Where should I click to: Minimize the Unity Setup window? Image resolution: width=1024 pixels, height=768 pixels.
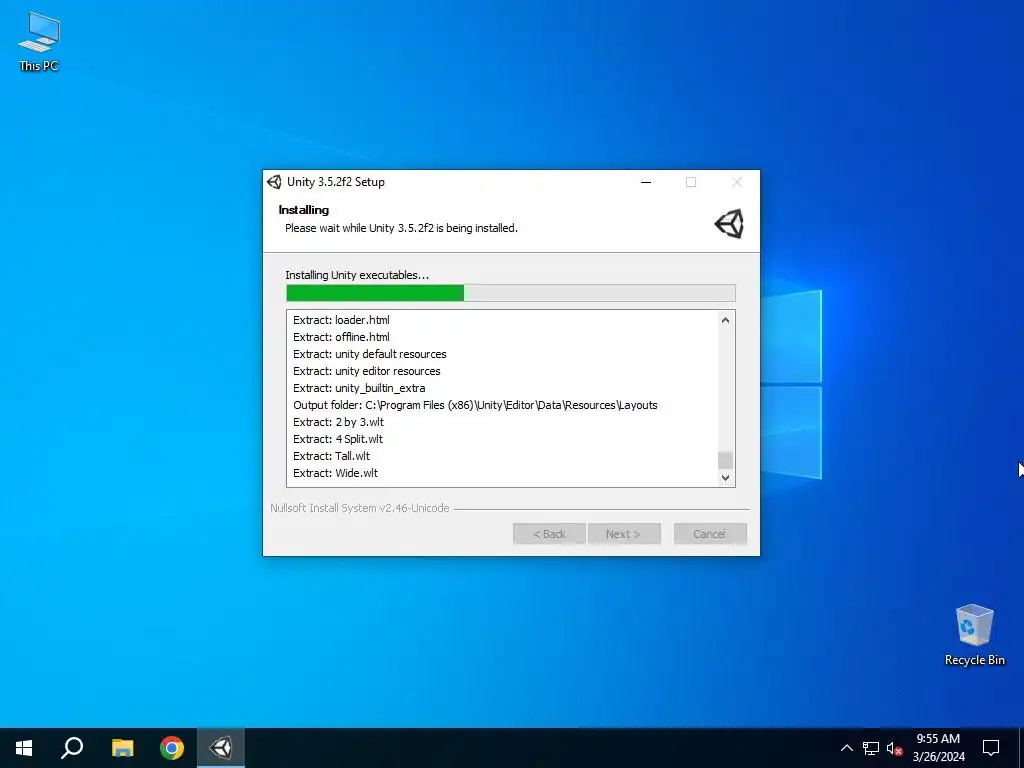click(x=646, y=182)
